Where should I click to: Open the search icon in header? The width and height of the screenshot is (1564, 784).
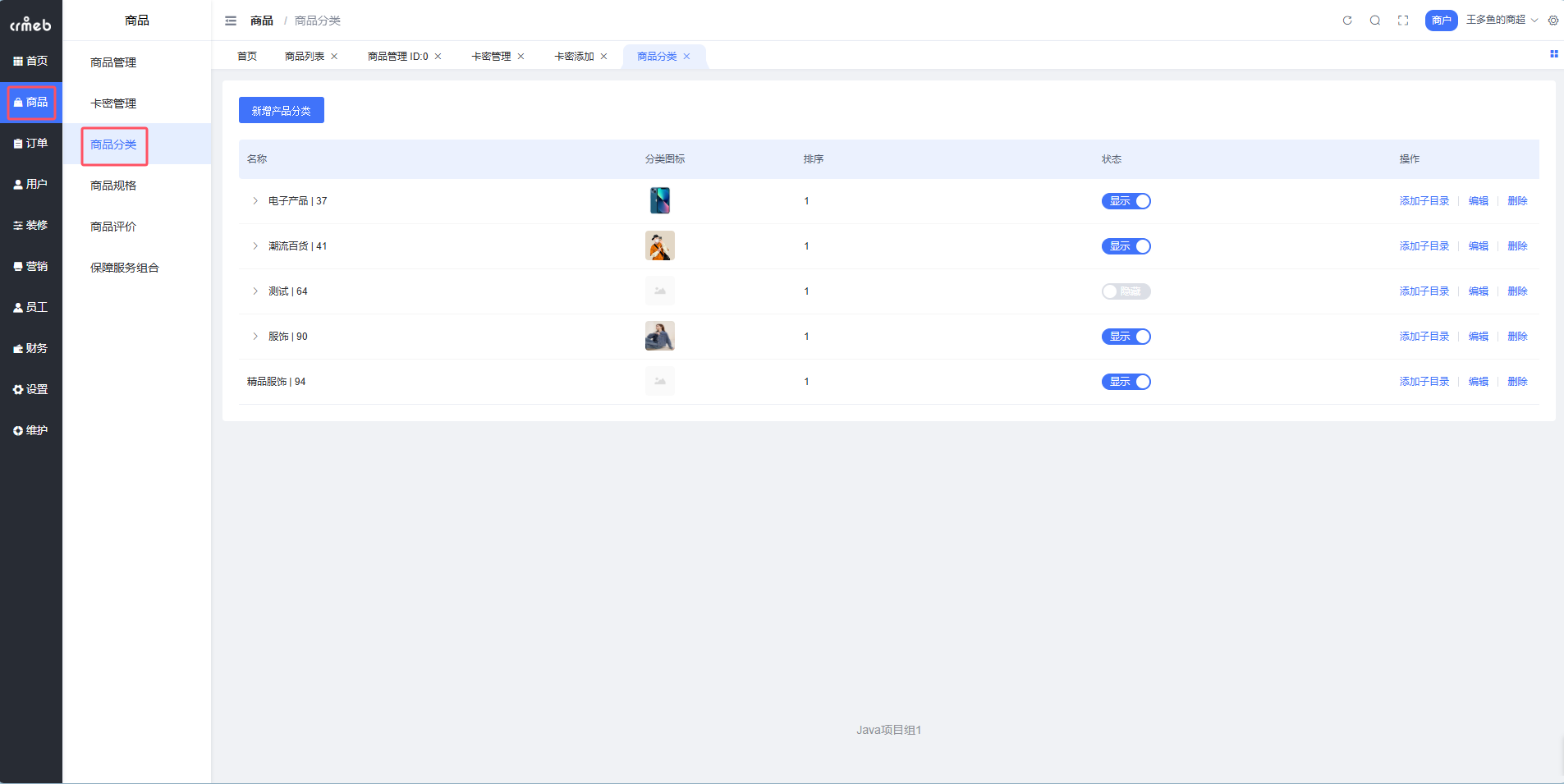pyautogui.click(x=1375, y=21)
